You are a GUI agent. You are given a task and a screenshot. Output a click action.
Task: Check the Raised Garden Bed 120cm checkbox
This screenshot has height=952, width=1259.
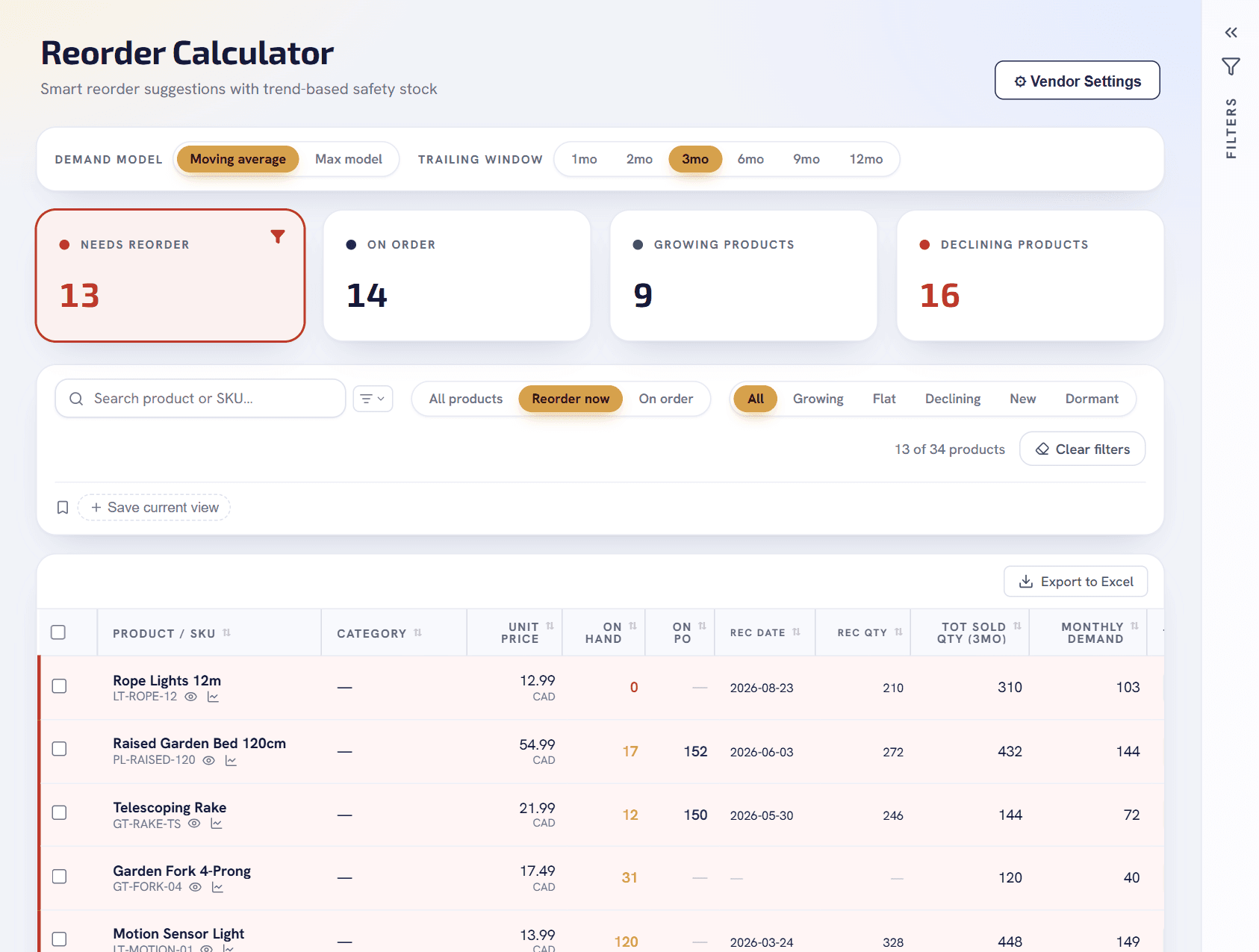(59, 749)
